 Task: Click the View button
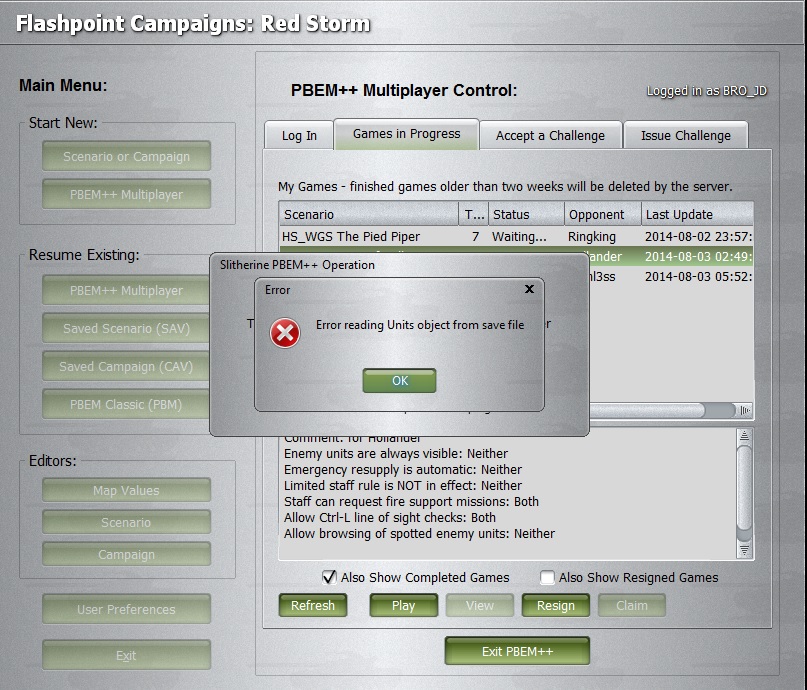point(480,605)
